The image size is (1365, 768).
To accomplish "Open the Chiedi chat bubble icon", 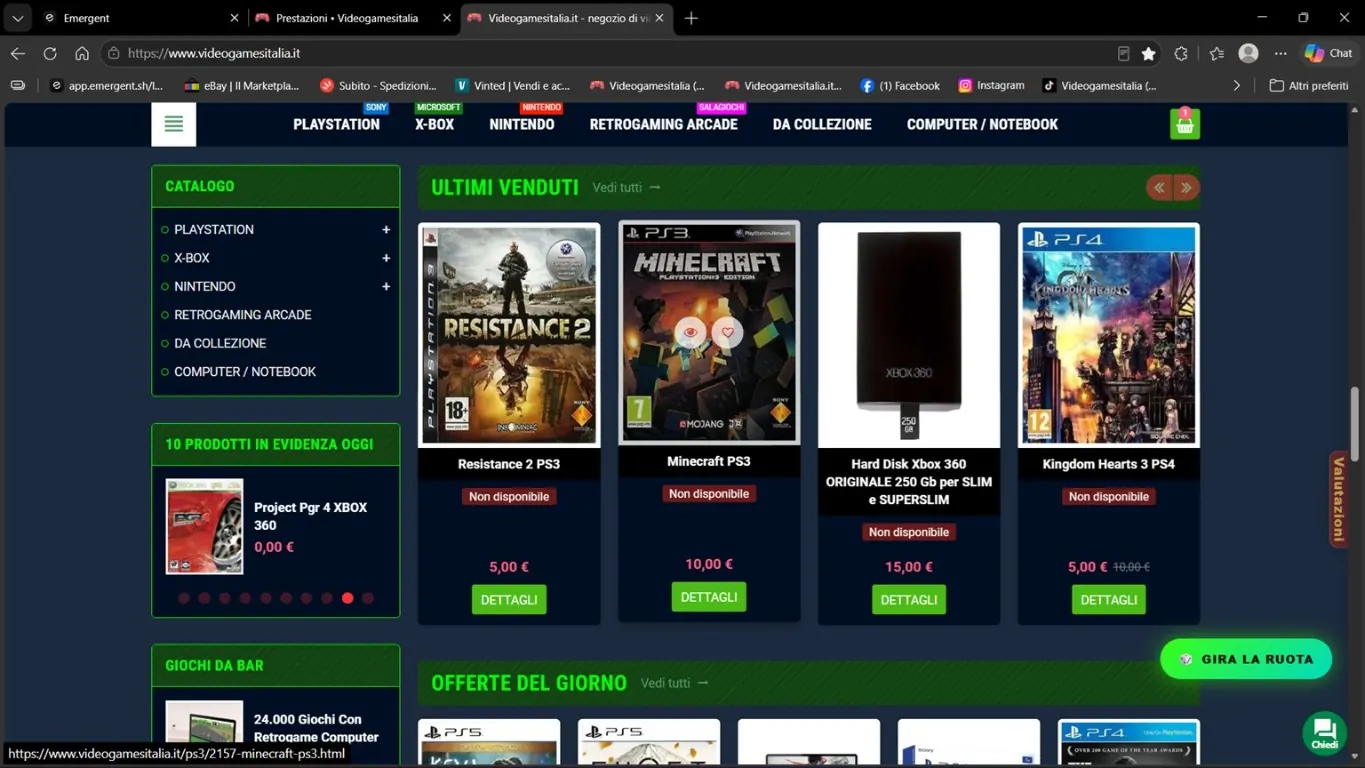I will pyautogui.click(x=1325, y=732).
